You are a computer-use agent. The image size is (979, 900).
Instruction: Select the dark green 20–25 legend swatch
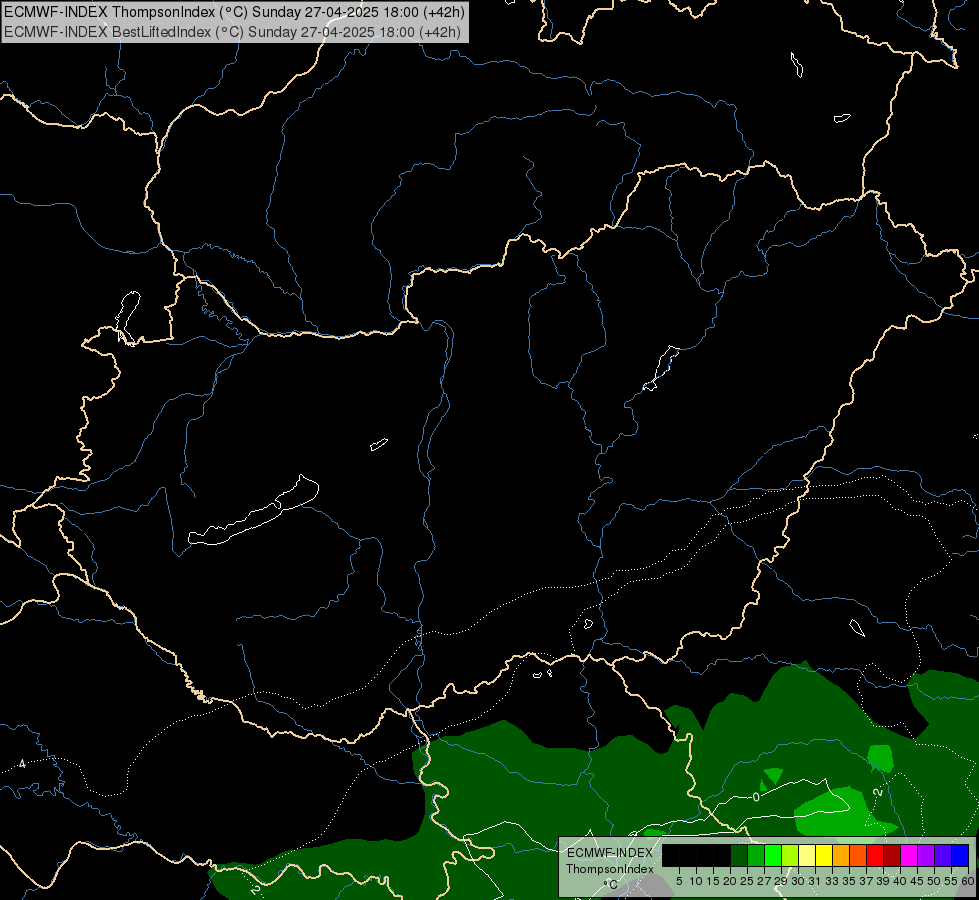pos(739,855)
